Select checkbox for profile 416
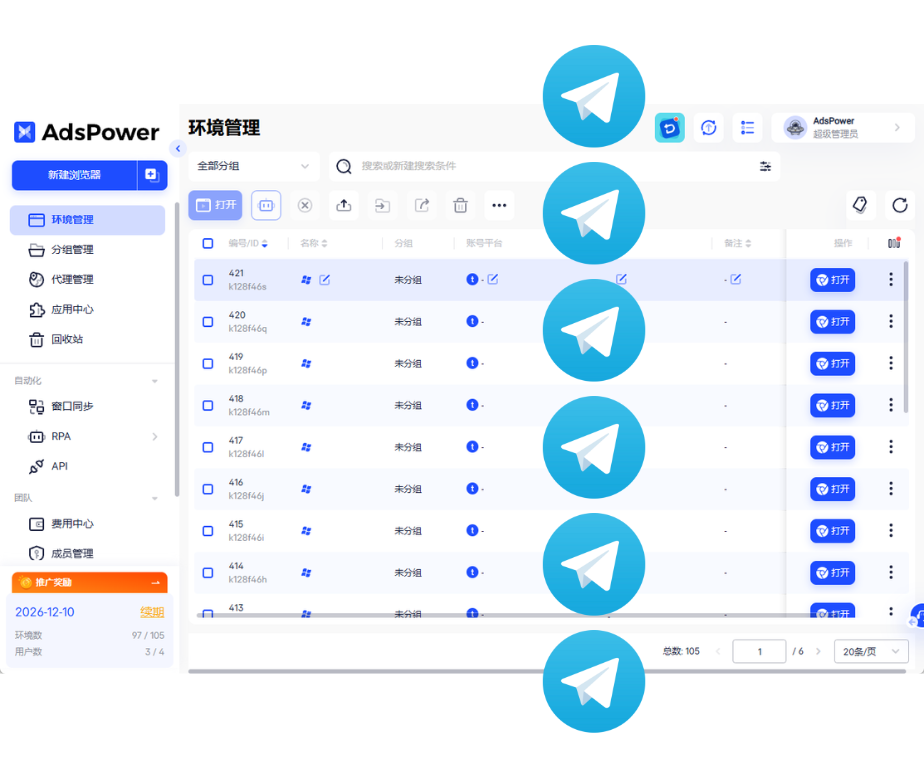This screenshot has width=924, height=778. pyautogui.click(x=207, y=489)
